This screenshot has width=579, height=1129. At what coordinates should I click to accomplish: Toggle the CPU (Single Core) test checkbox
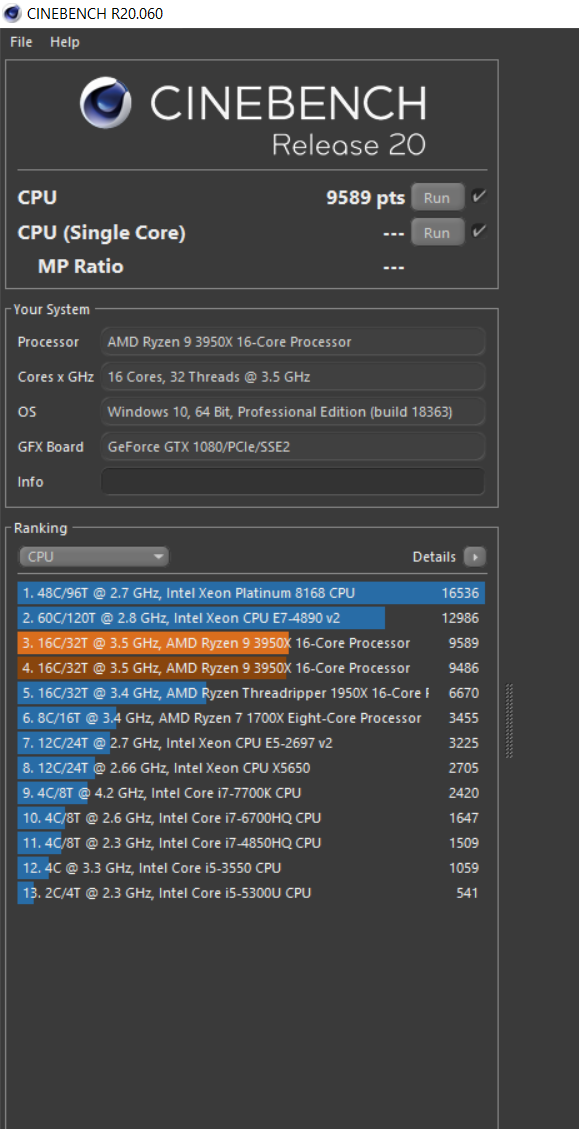click(x=478, y=231)
